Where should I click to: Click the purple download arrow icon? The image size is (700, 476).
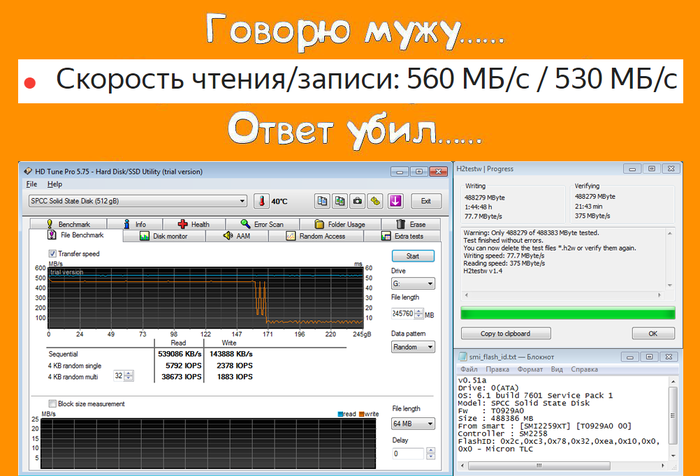[396, 201]
